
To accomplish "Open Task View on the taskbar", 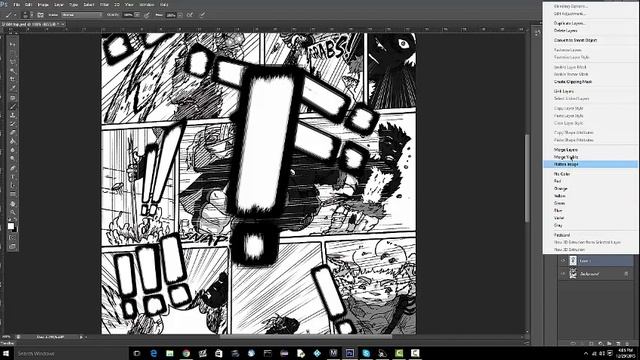I will 137,353.
